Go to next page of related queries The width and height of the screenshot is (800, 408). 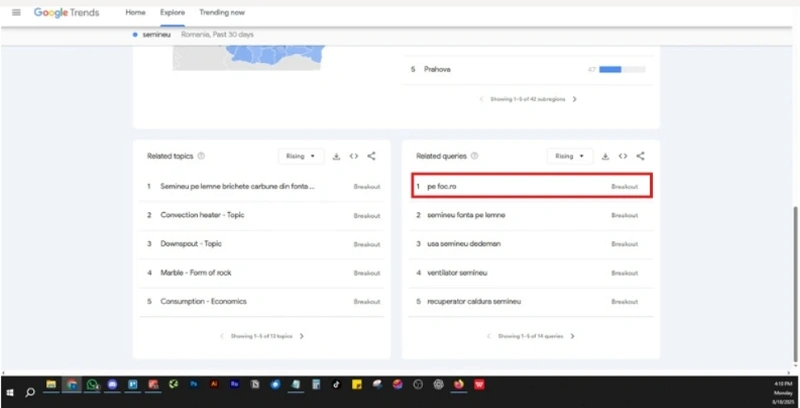(x=572, y=336)
